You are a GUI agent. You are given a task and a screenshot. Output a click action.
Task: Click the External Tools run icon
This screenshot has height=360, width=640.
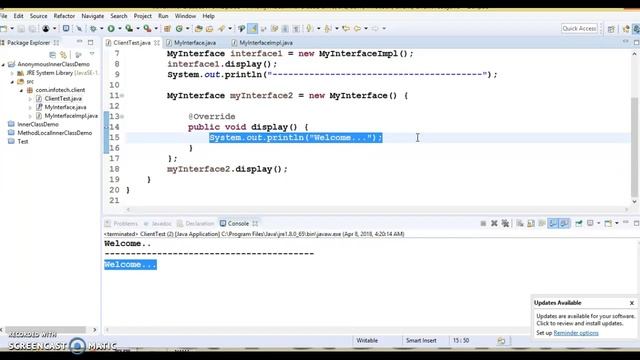[147, 29]
